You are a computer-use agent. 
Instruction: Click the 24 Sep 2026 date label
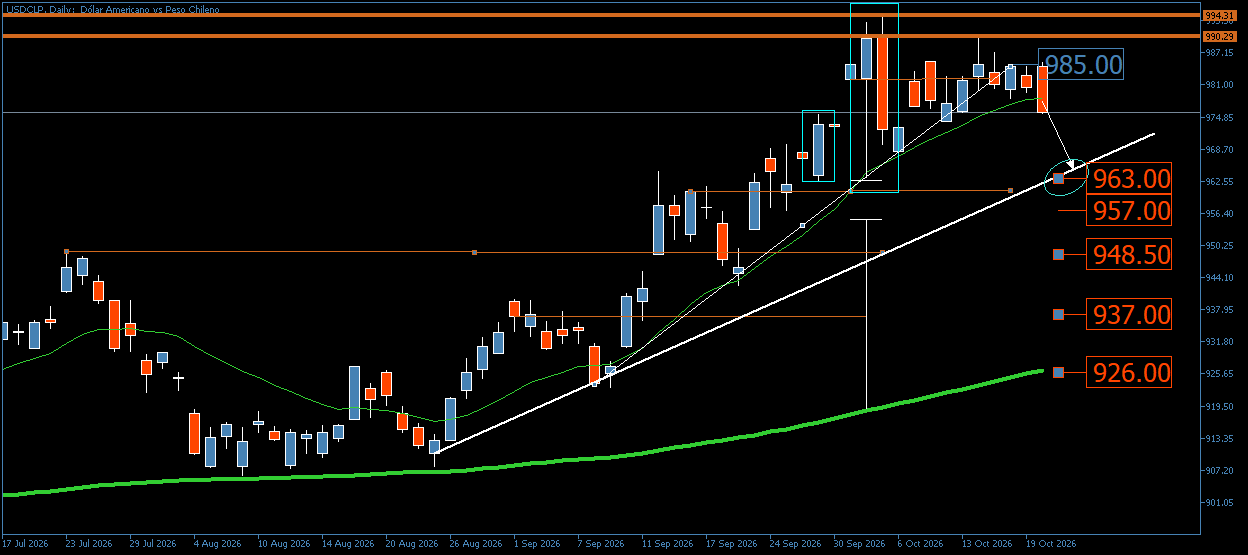click(797, 545)
